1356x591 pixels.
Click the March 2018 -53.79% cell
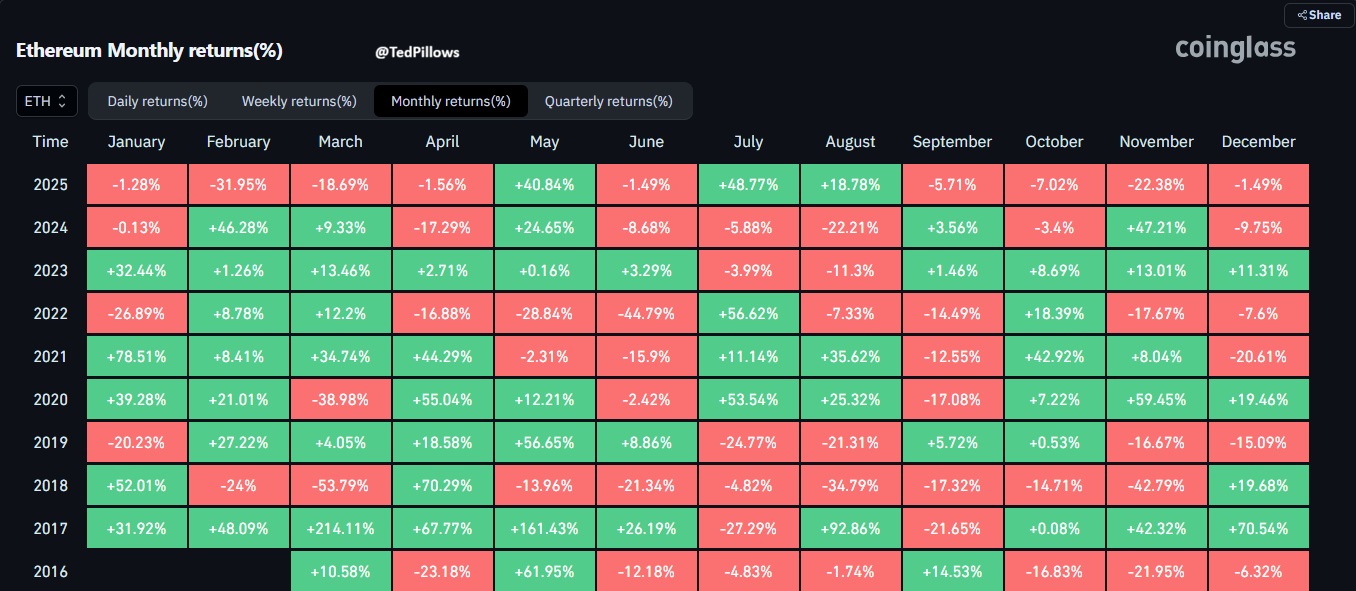tap(340, 486)
